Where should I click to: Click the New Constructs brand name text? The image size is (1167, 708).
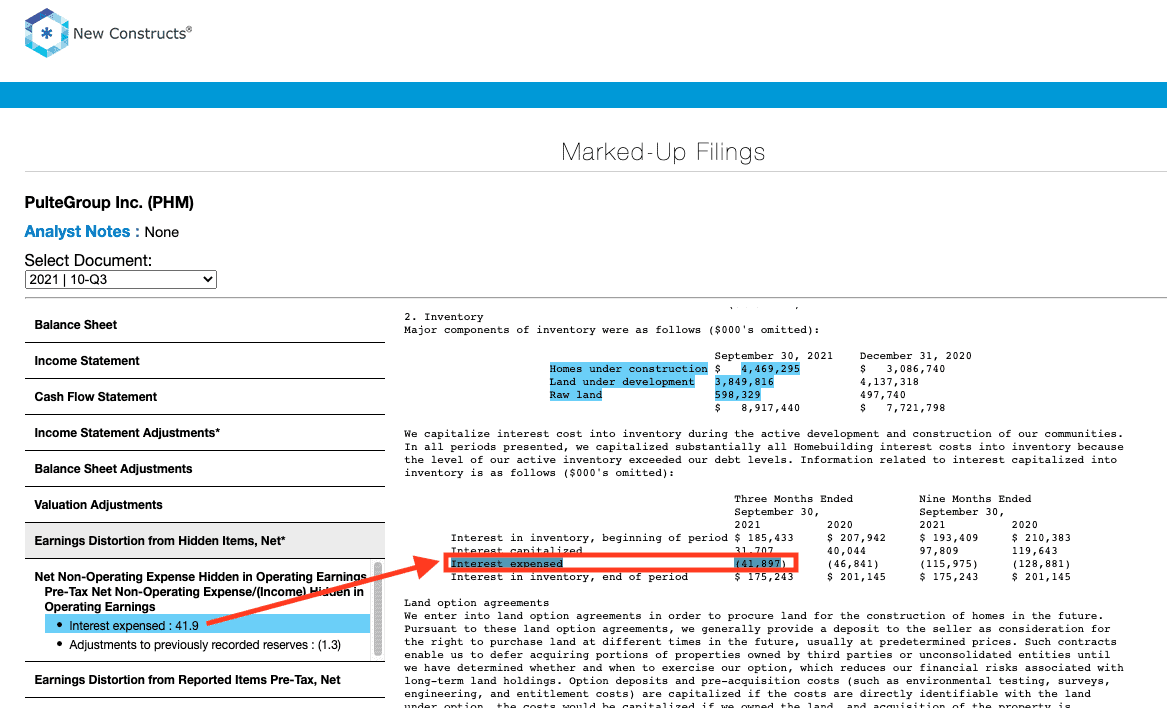click(x=132, y=34)
